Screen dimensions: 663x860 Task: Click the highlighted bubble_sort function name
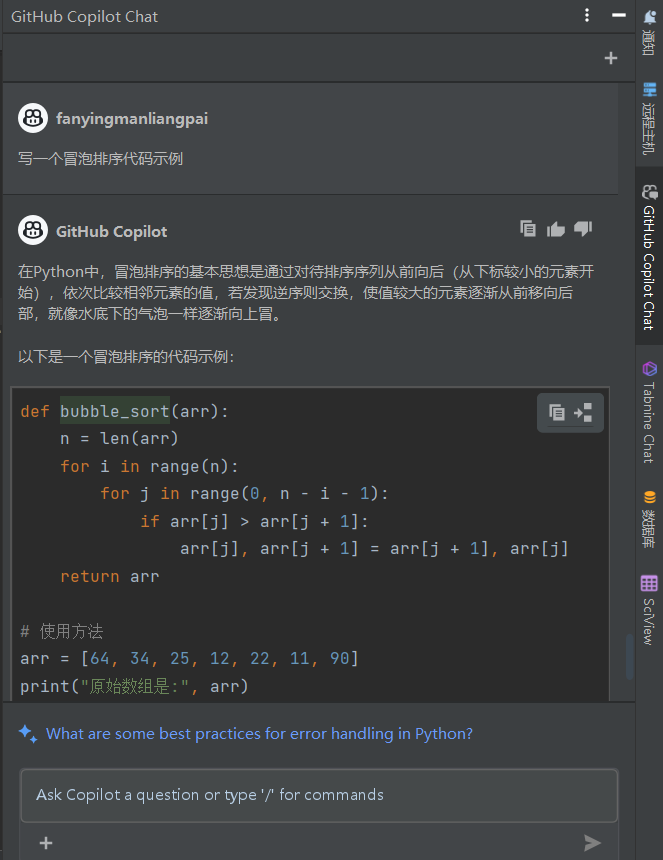(115, 411)
